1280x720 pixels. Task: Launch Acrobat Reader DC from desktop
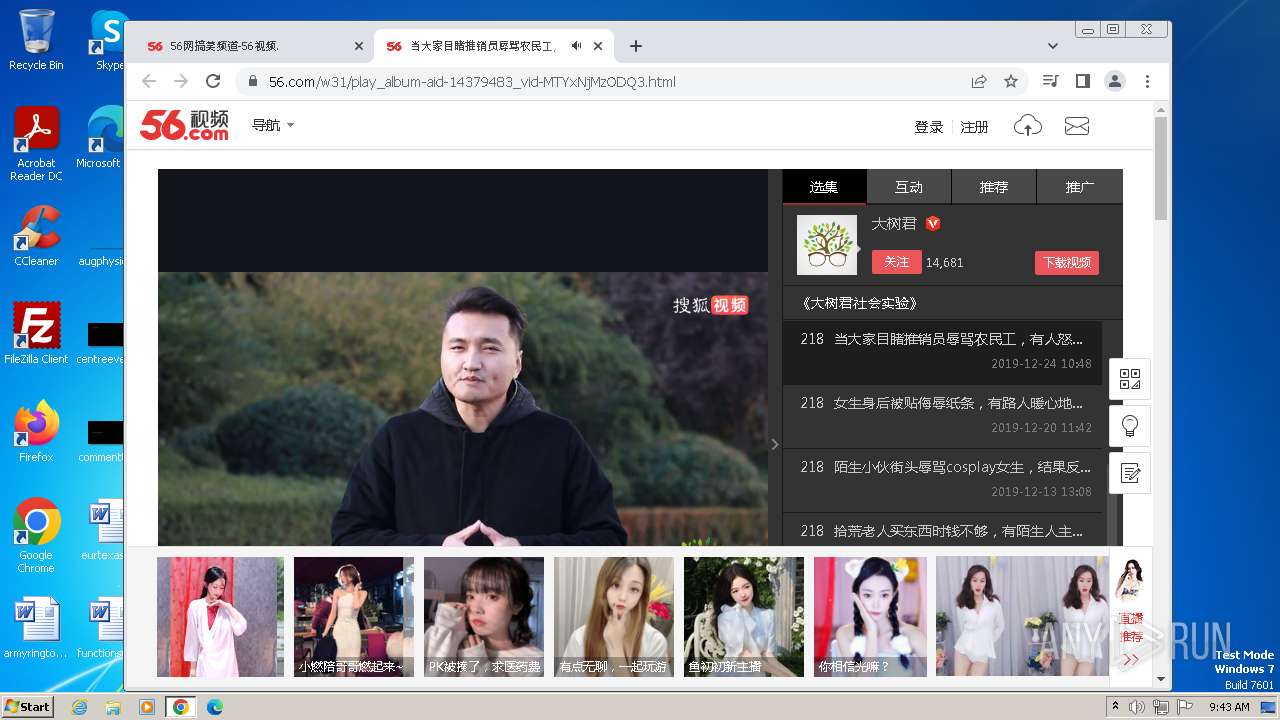coord(36,145)
